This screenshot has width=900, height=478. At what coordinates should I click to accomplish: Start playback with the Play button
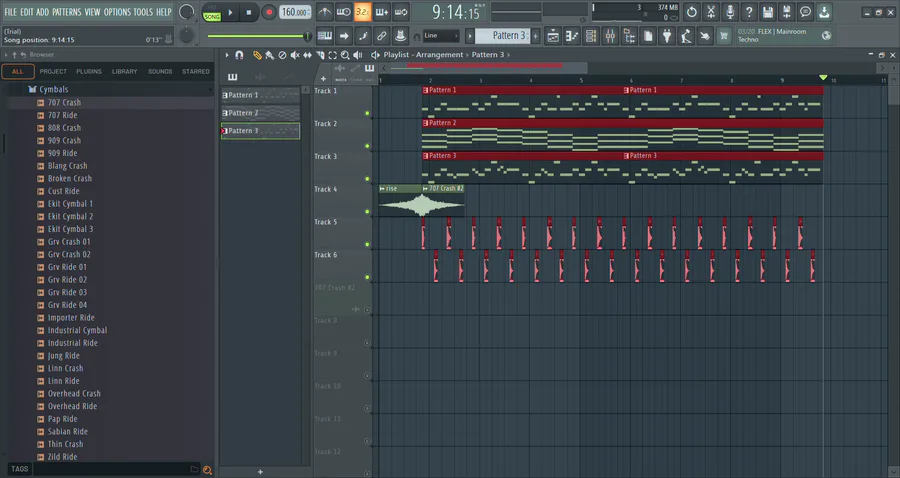click(230, 12)
